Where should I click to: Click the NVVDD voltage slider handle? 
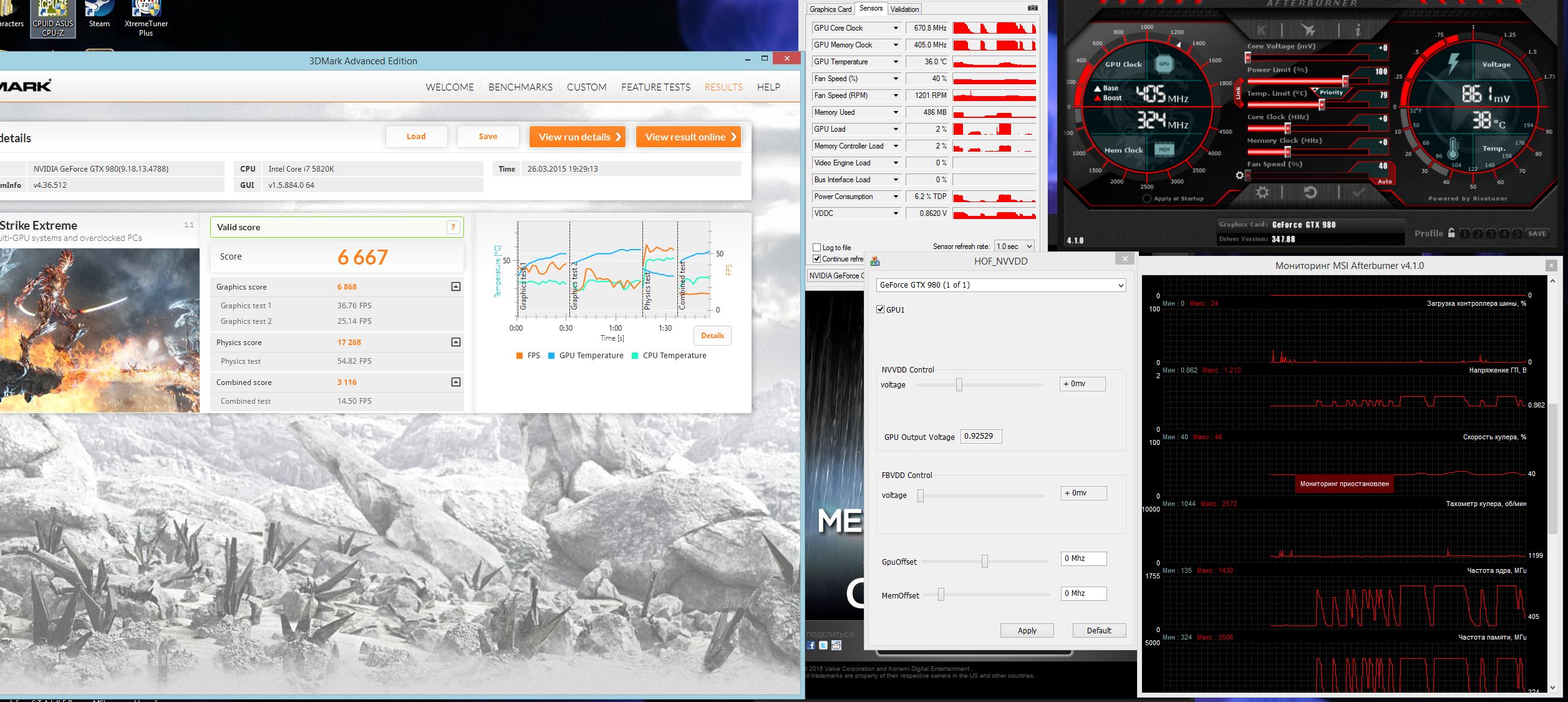coord(959,385)
